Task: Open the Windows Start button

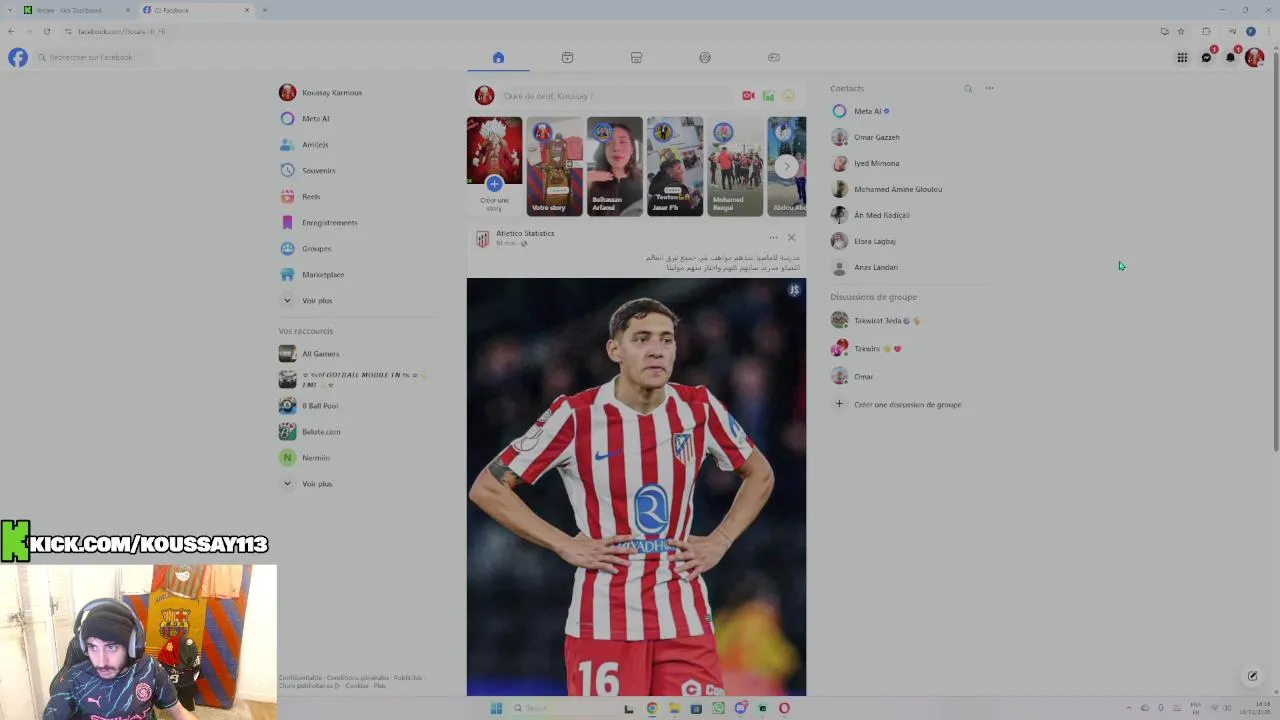Action: click(x=496, y=708)
